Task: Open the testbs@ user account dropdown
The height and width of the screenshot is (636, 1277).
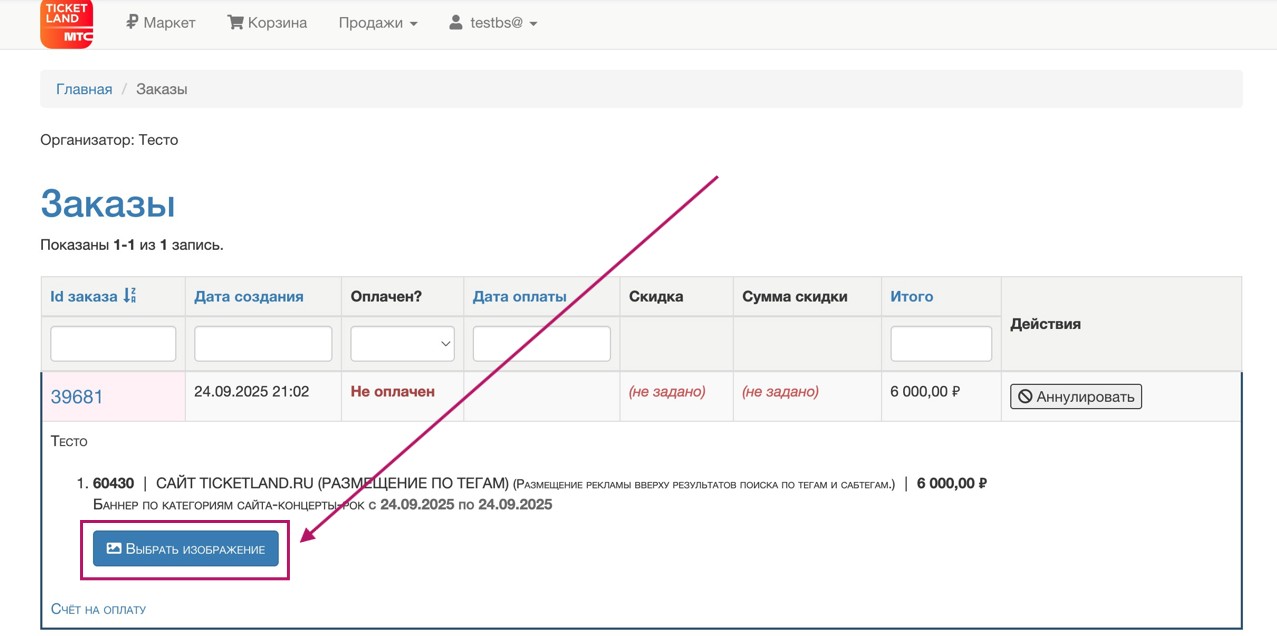Action: [x=493, y=22]
